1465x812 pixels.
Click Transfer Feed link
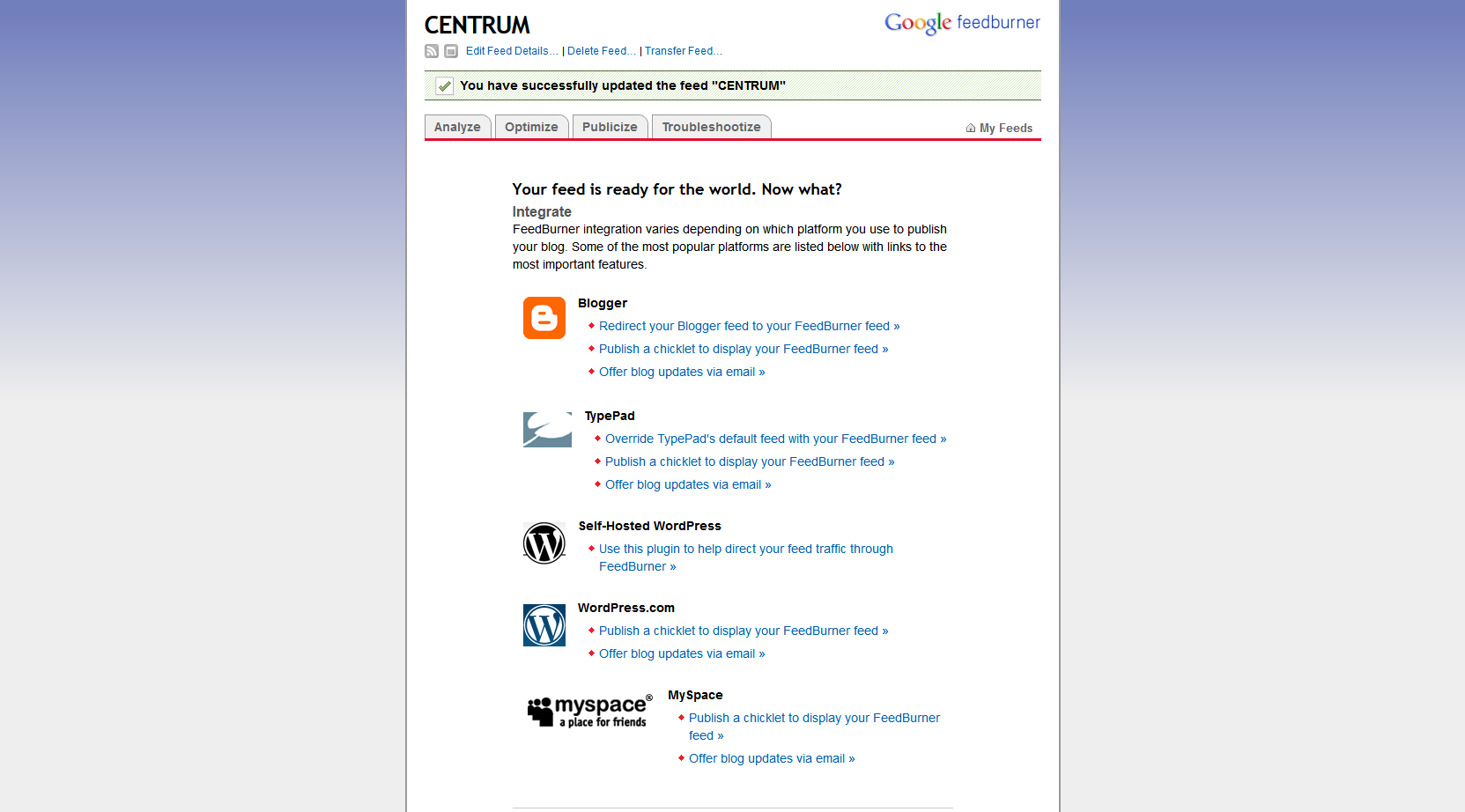[684, 51]
